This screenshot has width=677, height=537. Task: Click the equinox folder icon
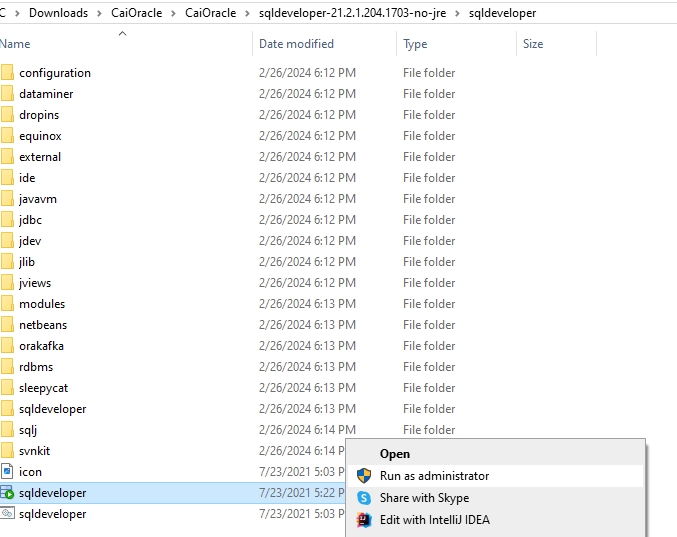pos(7,136)
